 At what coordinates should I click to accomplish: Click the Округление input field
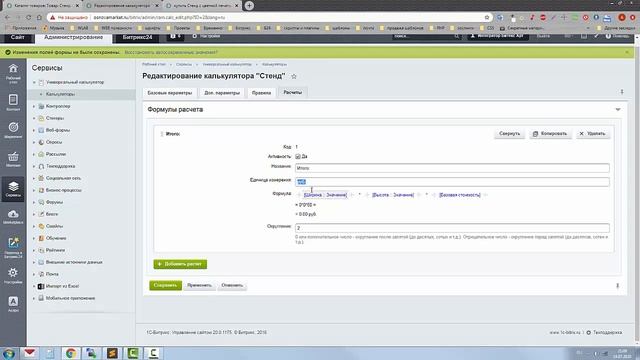[452, 228]
